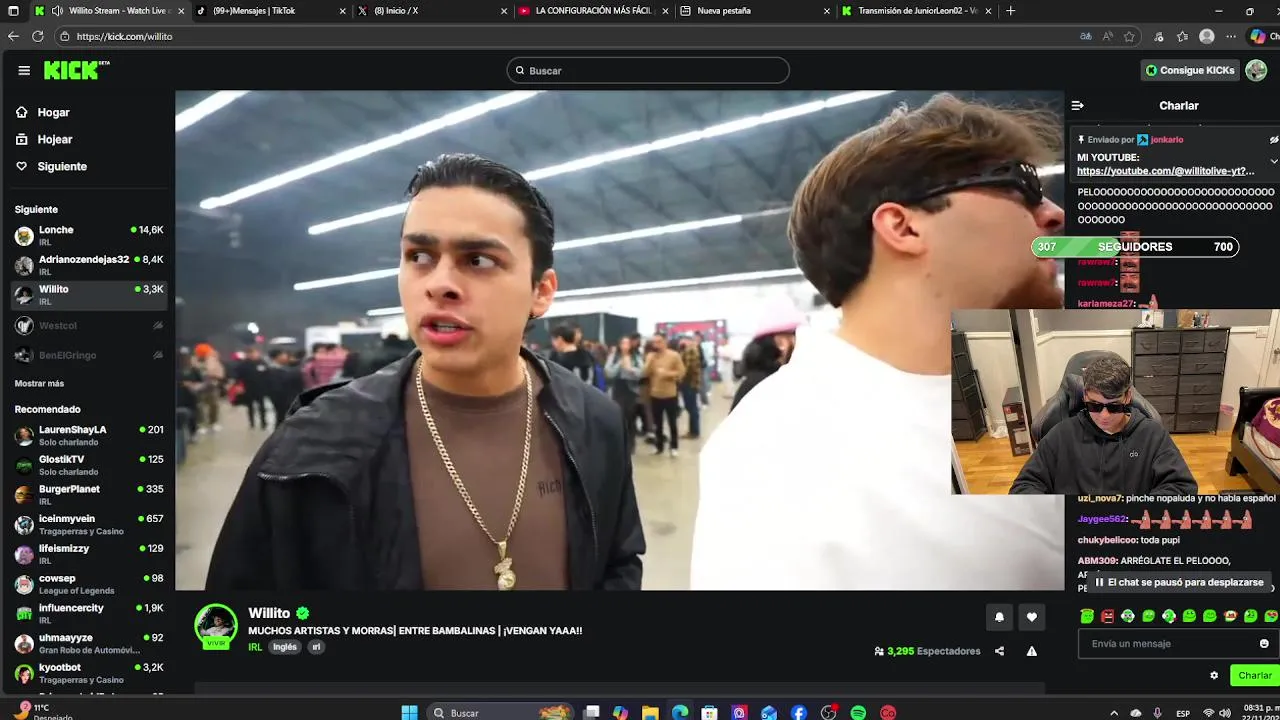Open emoji picker in message box
This screenshot has height=720, width=1280.
[1264, 644]
